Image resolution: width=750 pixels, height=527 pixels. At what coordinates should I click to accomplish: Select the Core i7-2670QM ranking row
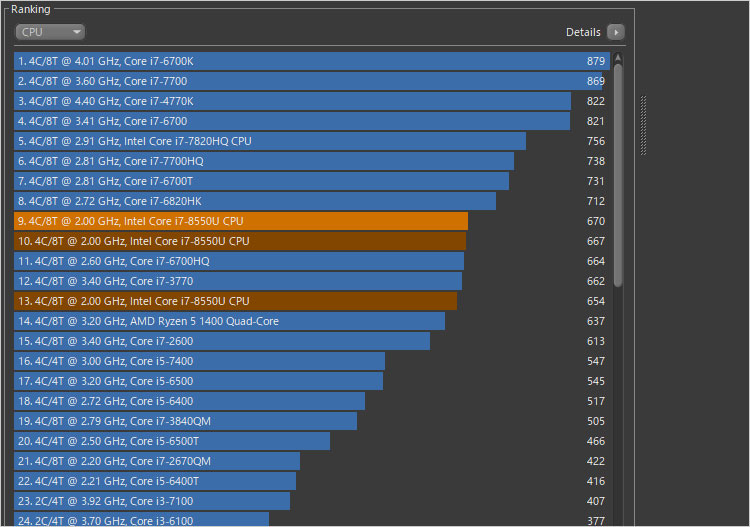[x=312, y=461]
